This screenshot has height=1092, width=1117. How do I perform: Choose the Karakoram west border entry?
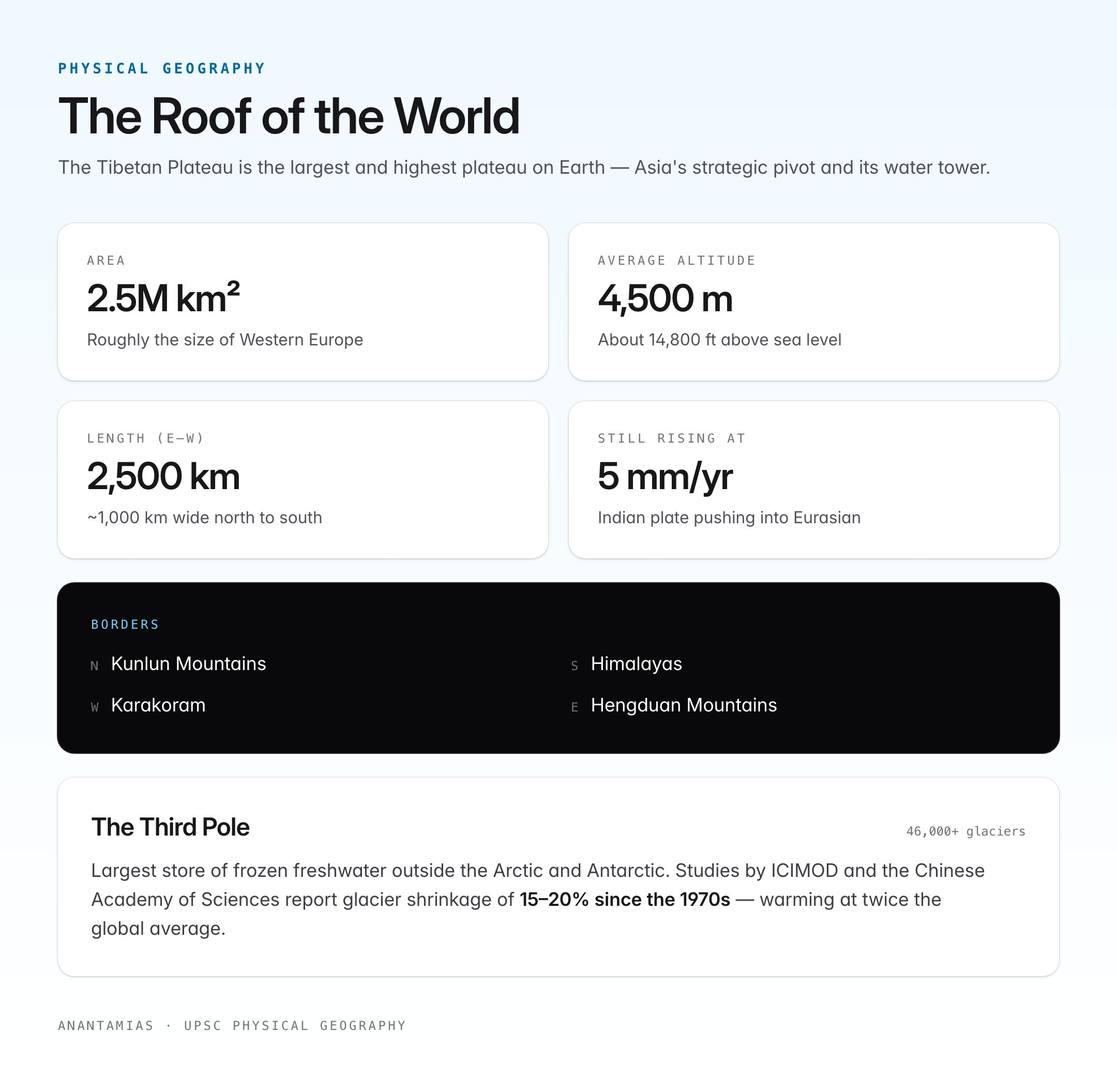tap(148, 705)
